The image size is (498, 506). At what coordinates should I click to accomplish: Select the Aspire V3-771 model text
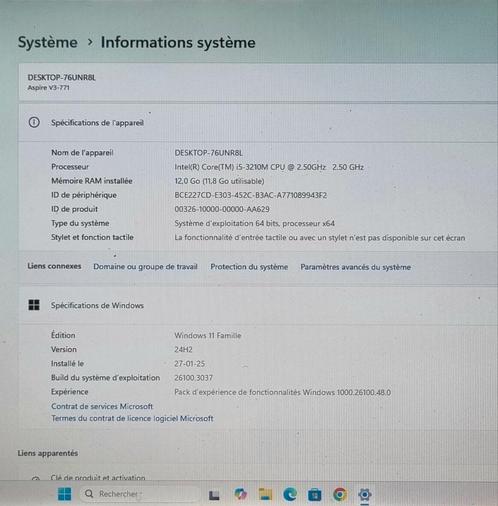(x=49, y=88)
